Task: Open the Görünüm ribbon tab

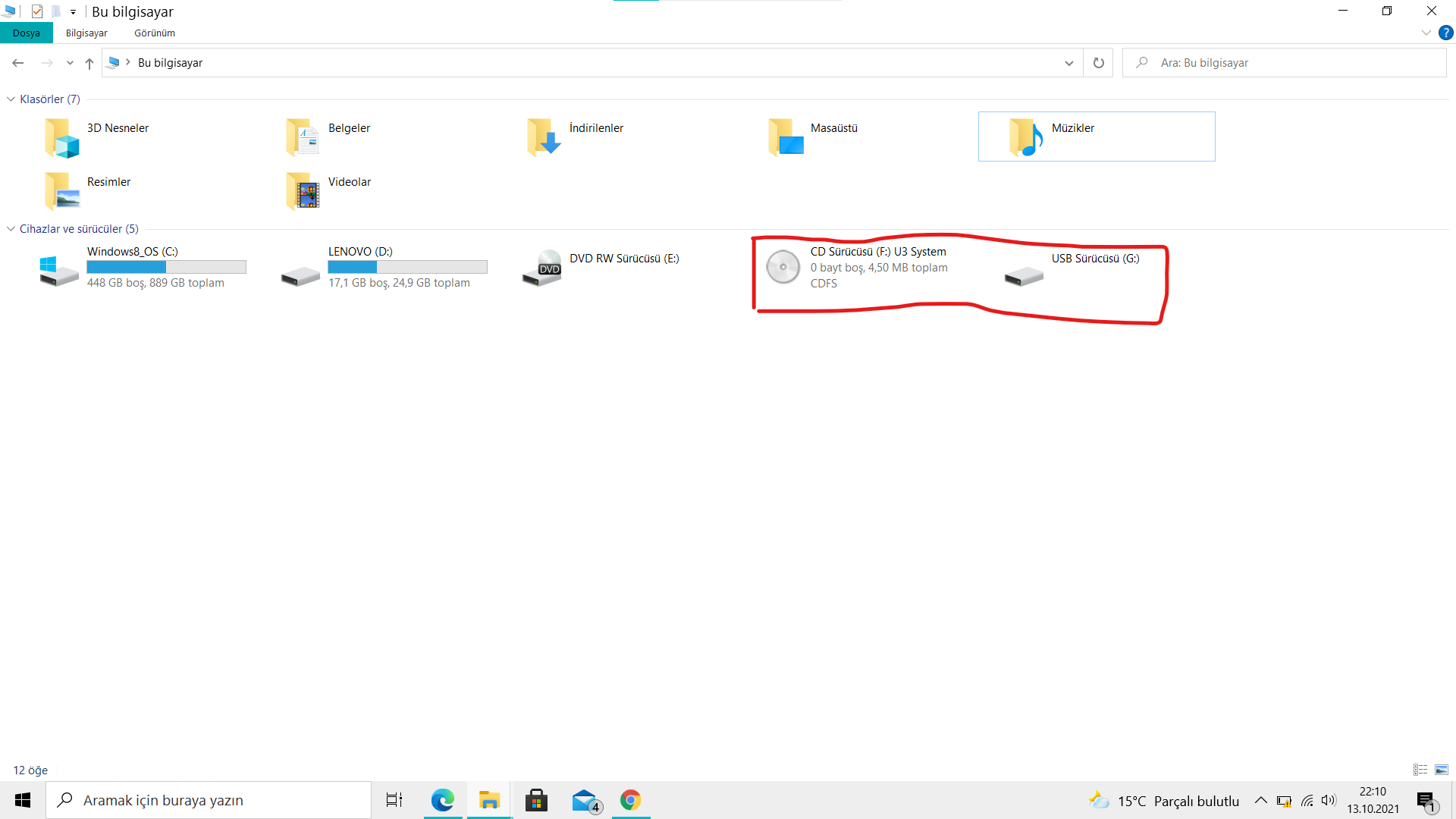Action: [x=155, y=33]
